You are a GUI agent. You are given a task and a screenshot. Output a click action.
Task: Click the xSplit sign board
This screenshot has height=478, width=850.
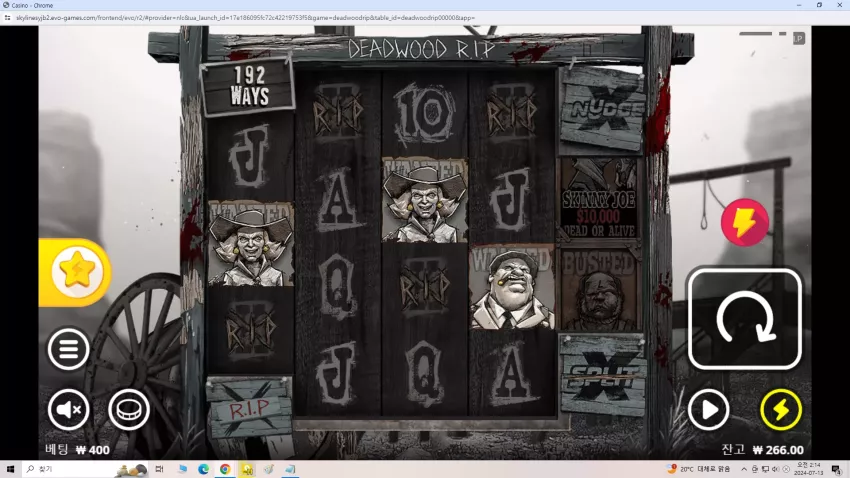(602, 375)
